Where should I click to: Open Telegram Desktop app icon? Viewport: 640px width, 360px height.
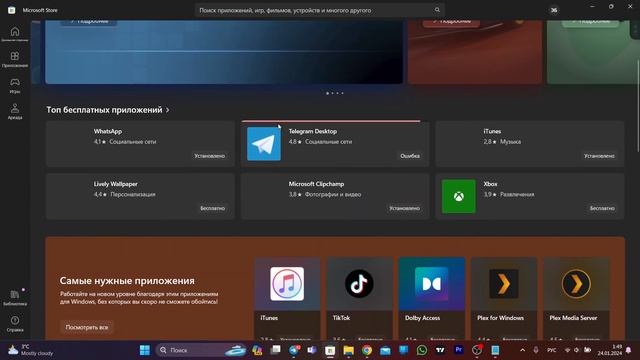264,144
